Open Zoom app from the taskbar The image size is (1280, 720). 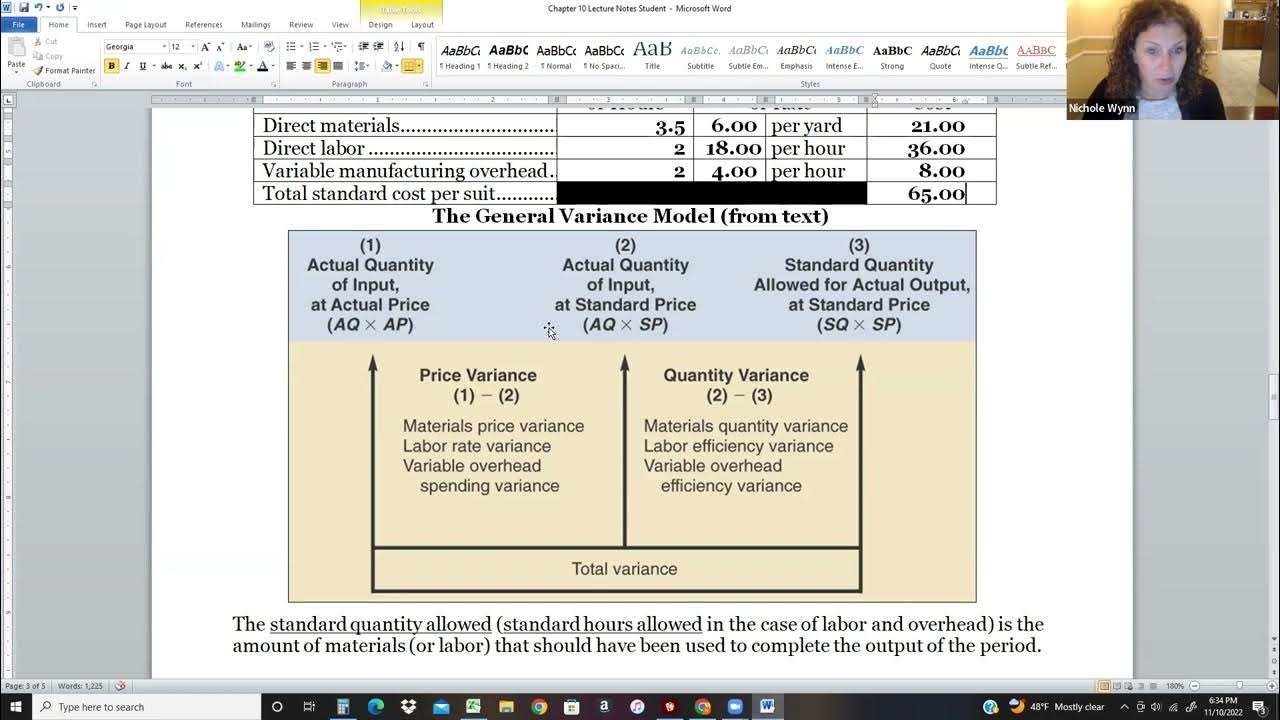click(x=734, y=707)
